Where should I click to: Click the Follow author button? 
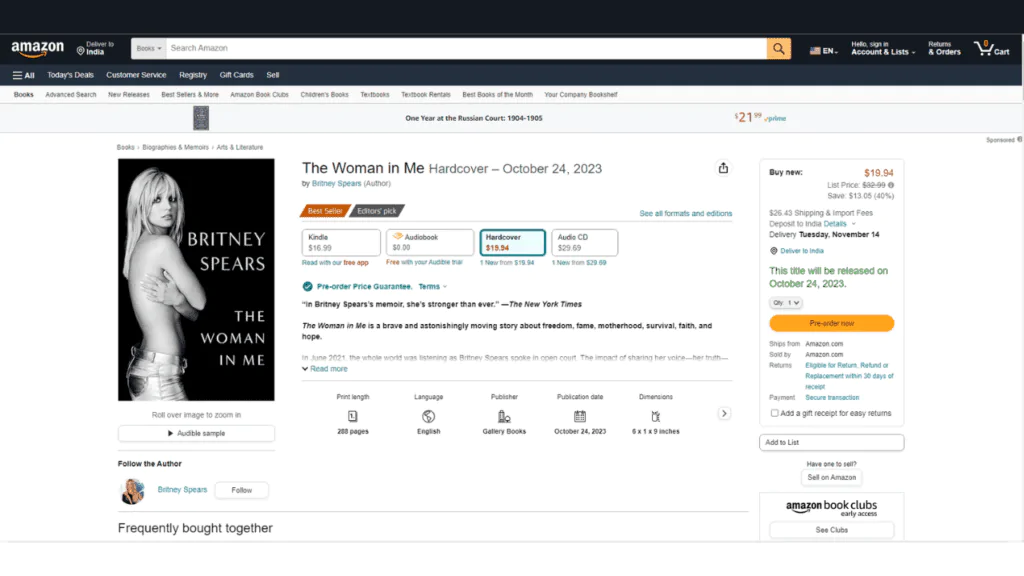(241, 490)
